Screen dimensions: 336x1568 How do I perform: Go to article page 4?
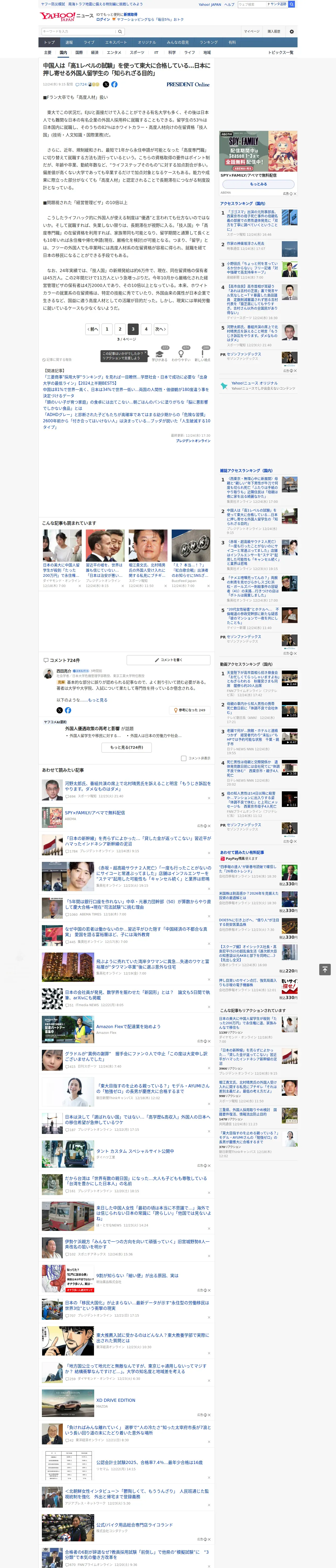tap(146, 329)
